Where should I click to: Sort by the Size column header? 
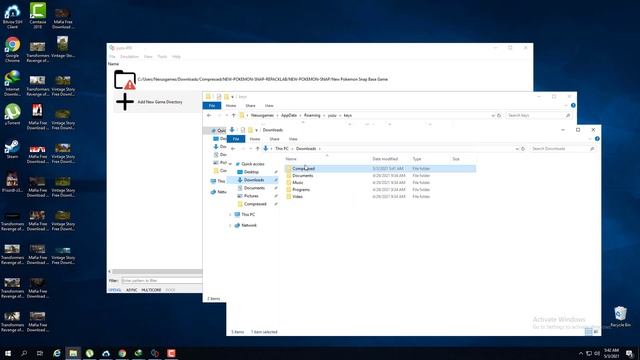[456, 159]
